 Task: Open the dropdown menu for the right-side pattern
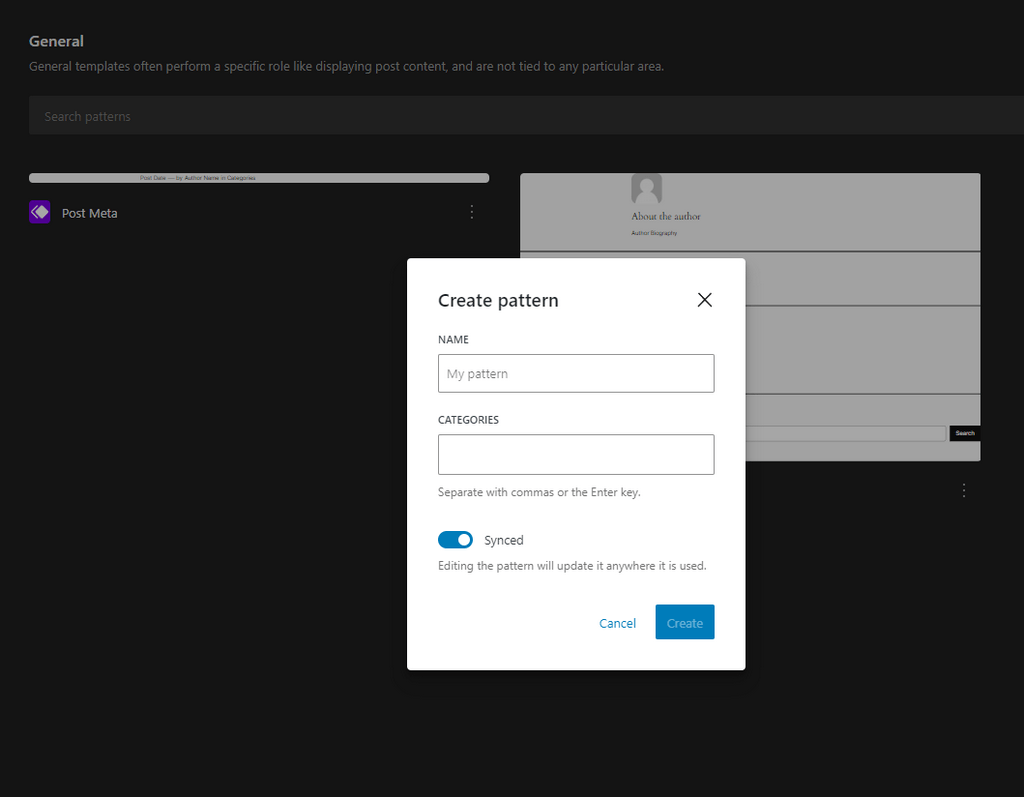point(964,490)
